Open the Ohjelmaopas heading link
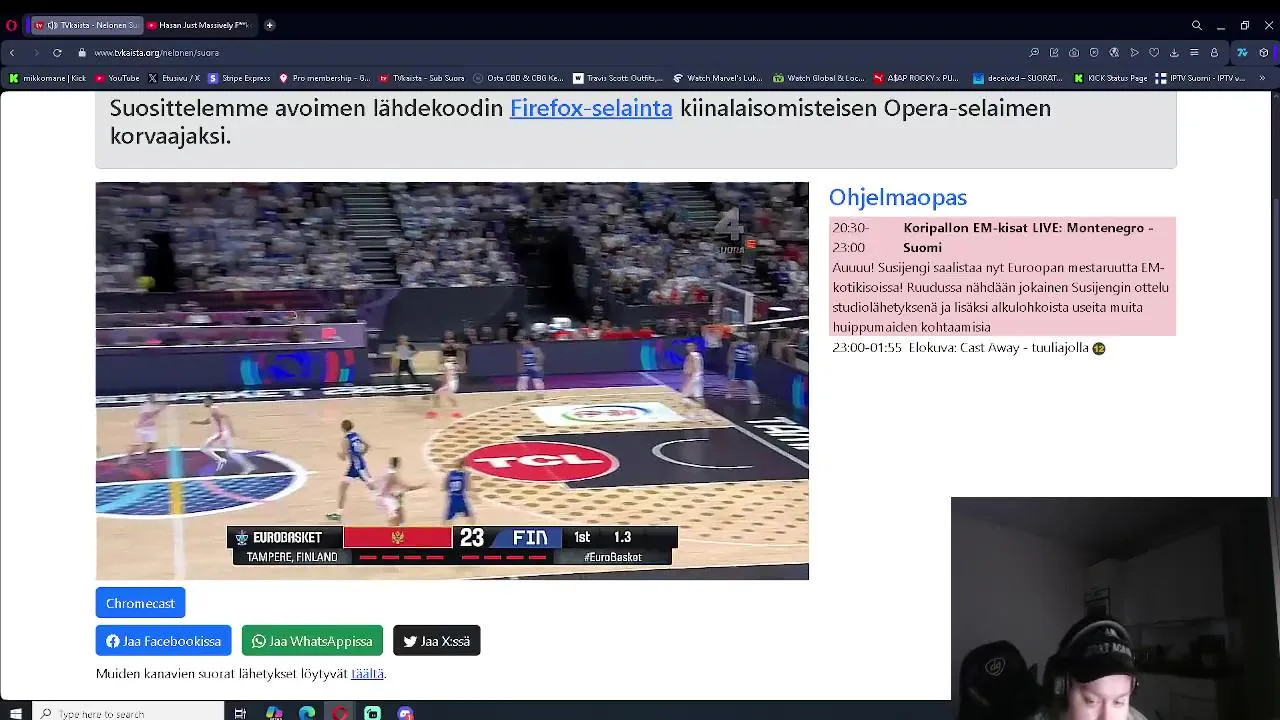 click(x=898, y=197)
